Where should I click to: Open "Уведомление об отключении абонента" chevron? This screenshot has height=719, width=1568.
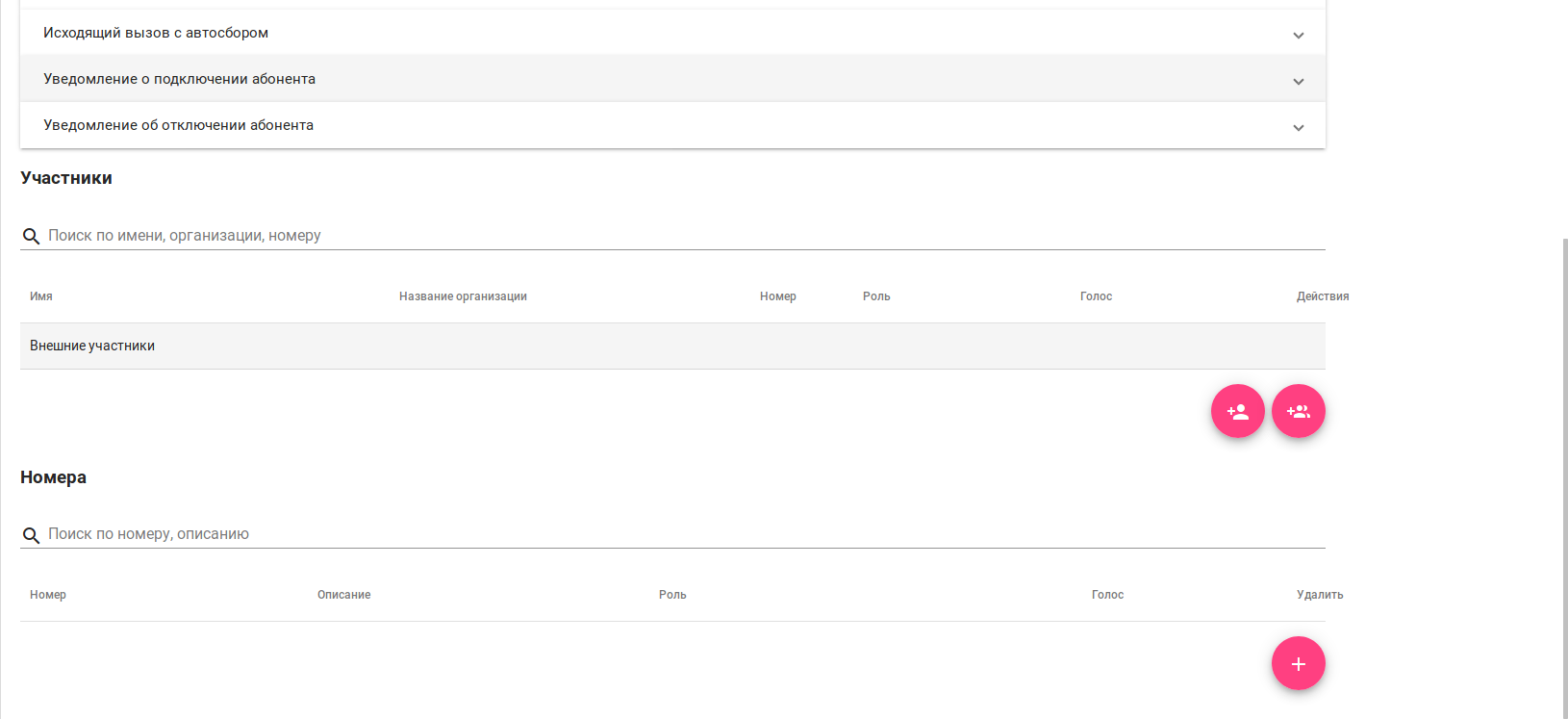[x=1298, y=127]
